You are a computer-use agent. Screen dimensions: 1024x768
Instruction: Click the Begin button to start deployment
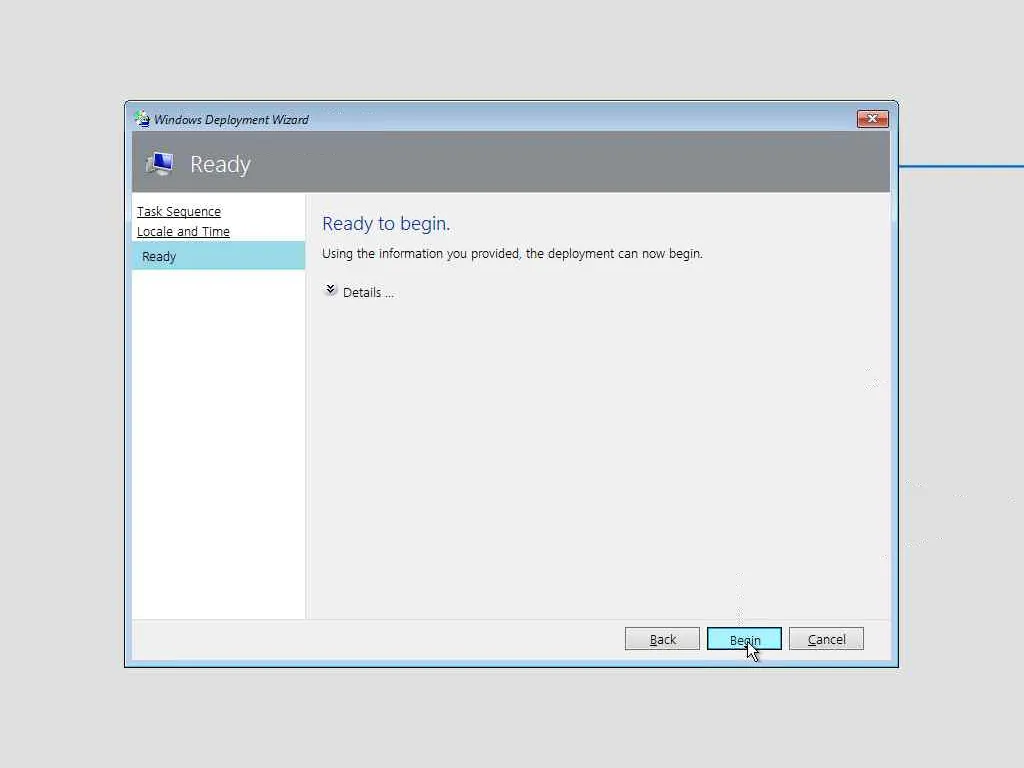pos(744,639)
